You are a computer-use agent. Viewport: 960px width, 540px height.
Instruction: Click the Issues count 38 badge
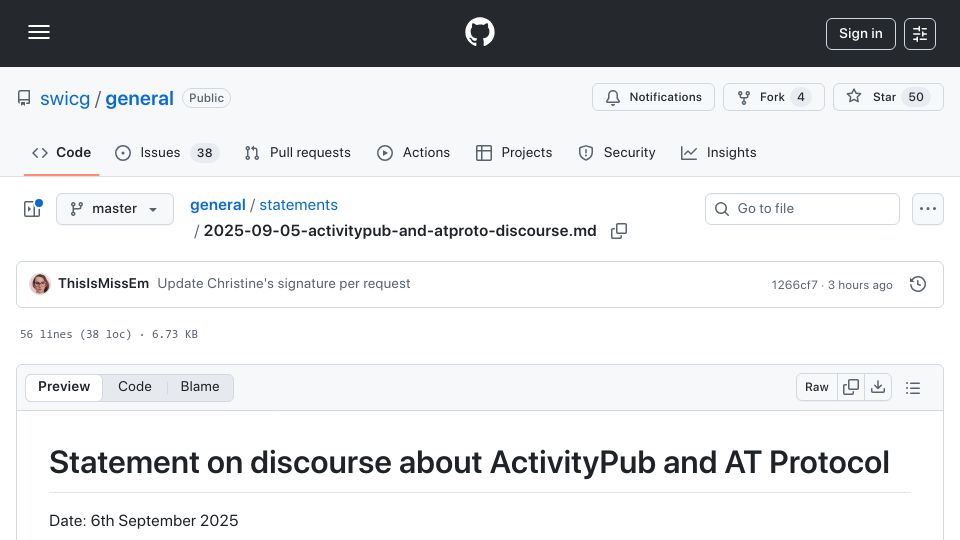tap(204, 153)
